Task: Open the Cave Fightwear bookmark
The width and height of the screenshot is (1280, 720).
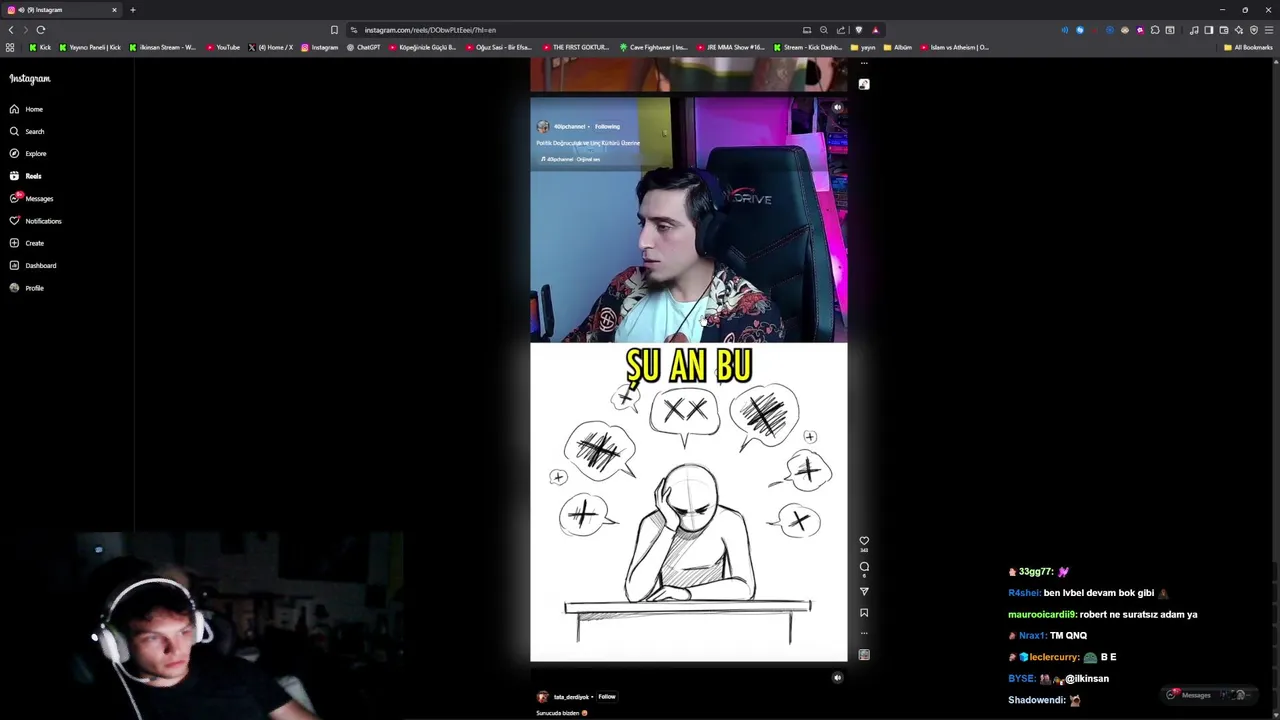Action: pyautogui.click(x=654, y=47)
